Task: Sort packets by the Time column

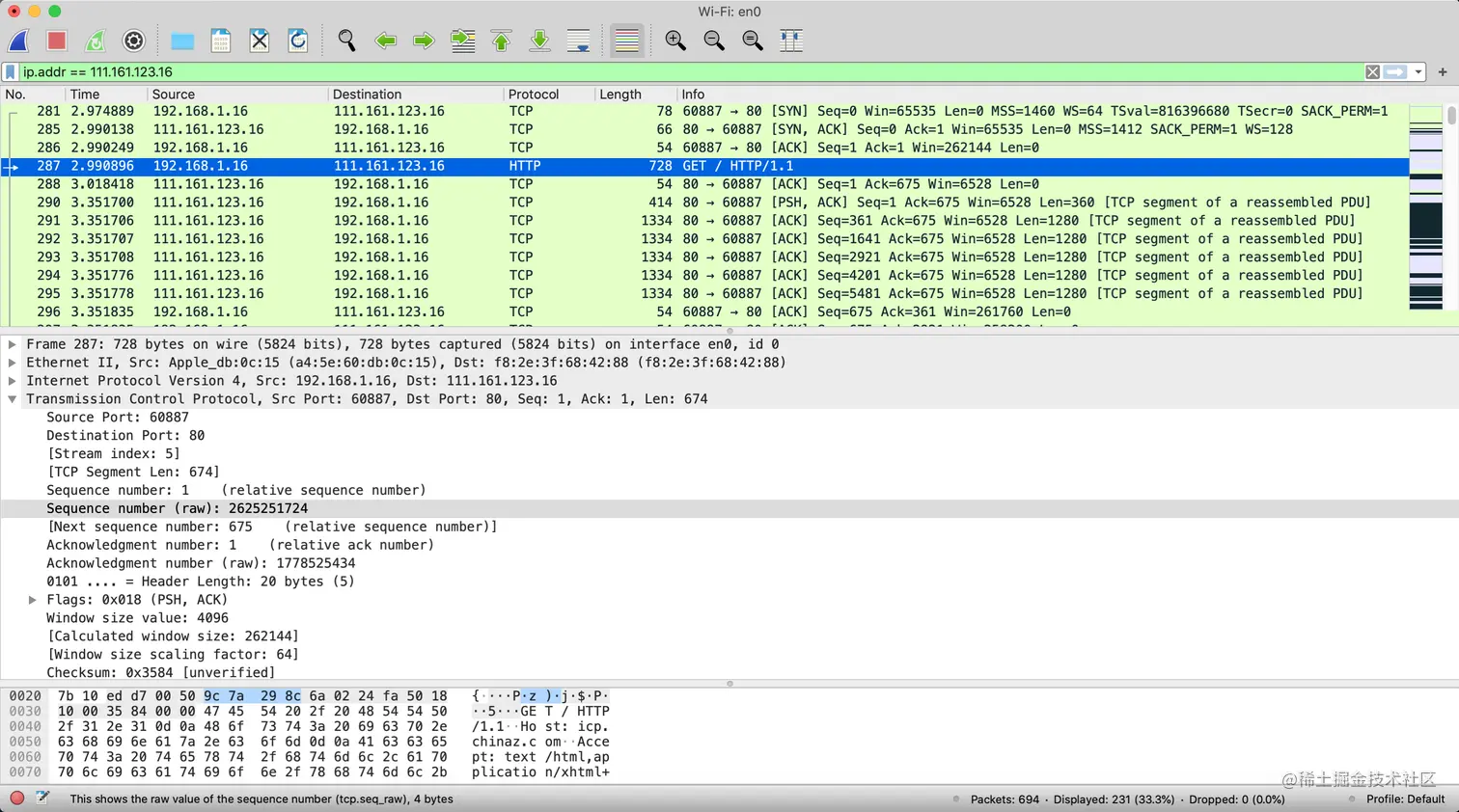Action: click(x=106, y=95)
